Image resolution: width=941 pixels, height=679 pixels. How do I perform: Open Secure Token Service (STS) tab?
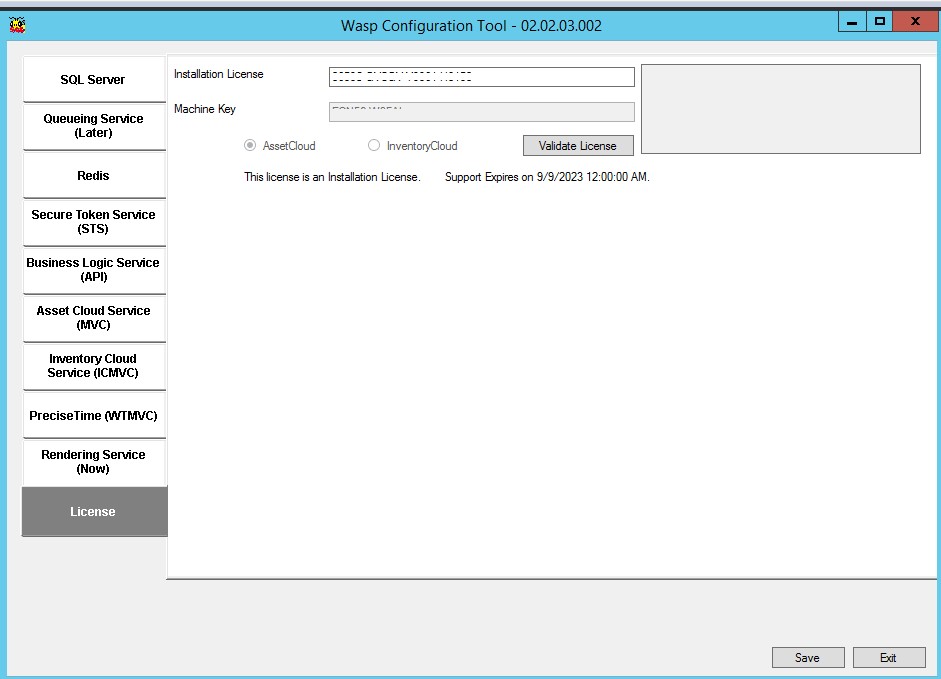pyautogui.click(x=93, y=222)
